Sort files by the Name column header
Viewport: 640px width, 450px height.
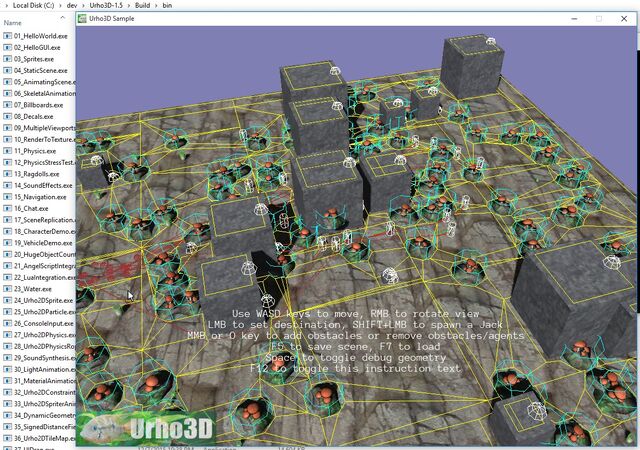[13, 23]
